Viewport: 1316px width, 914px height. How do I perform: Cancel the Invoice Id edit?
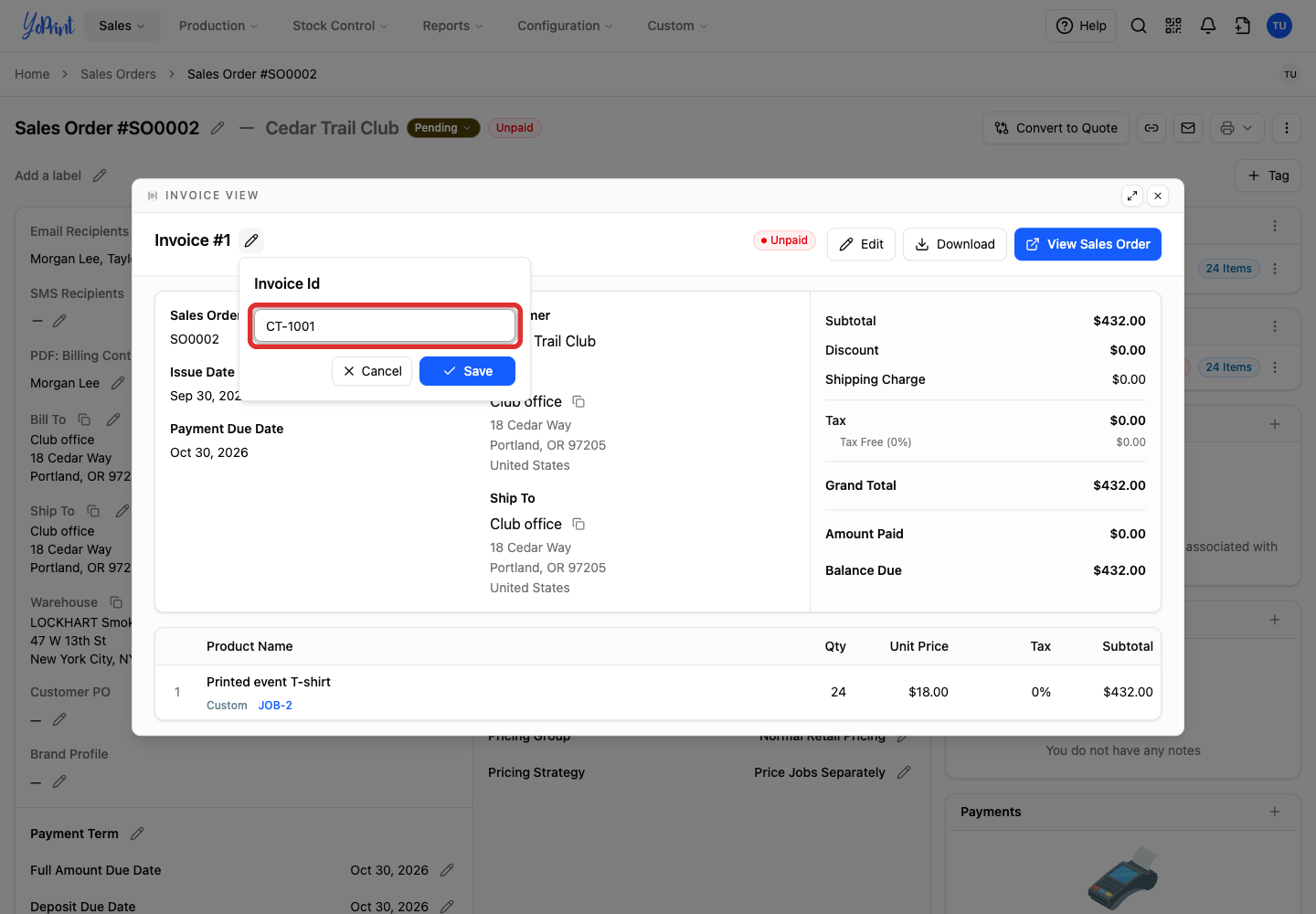[x=372, y=371]
